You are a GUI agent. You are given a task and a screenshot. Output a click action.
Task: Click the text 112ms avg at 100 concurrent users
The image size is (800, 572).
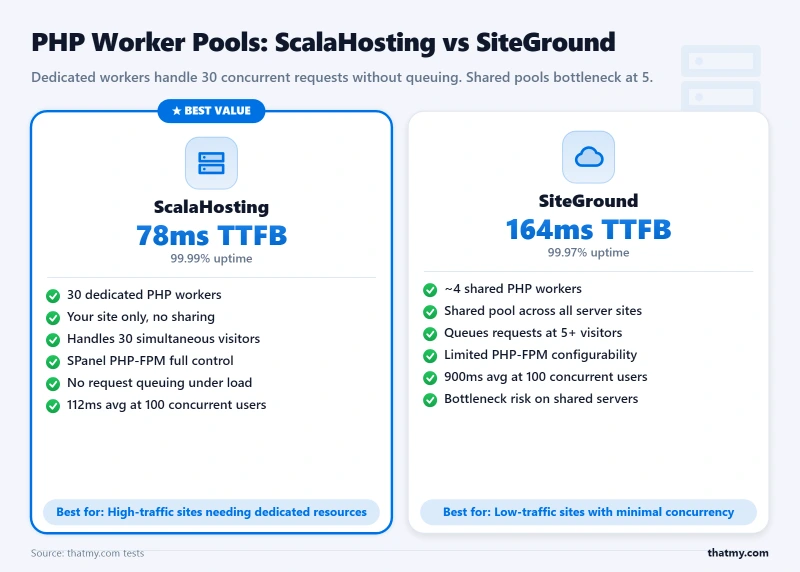166,405
